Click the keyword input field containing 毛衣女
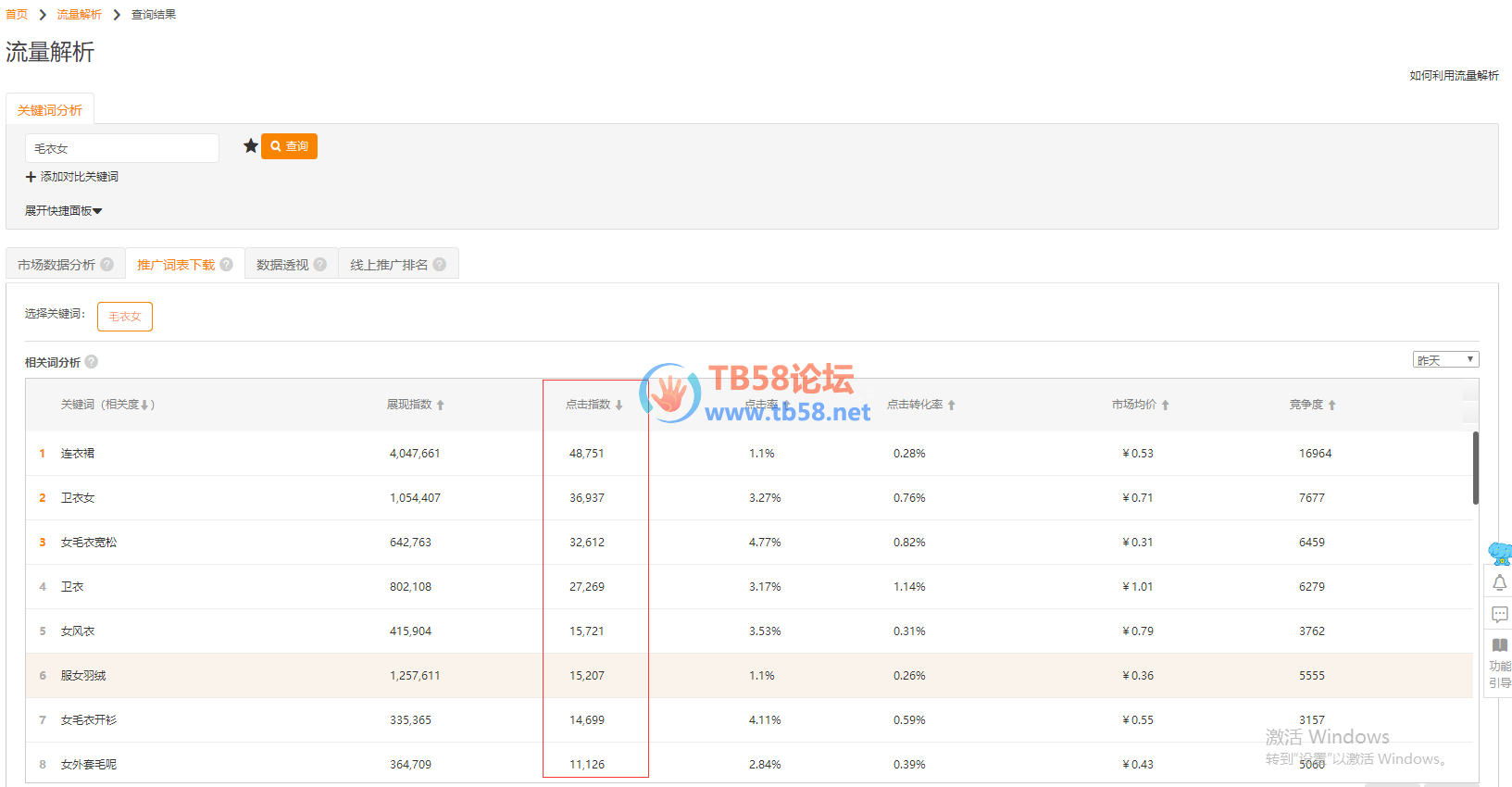 tap(122, 148)
